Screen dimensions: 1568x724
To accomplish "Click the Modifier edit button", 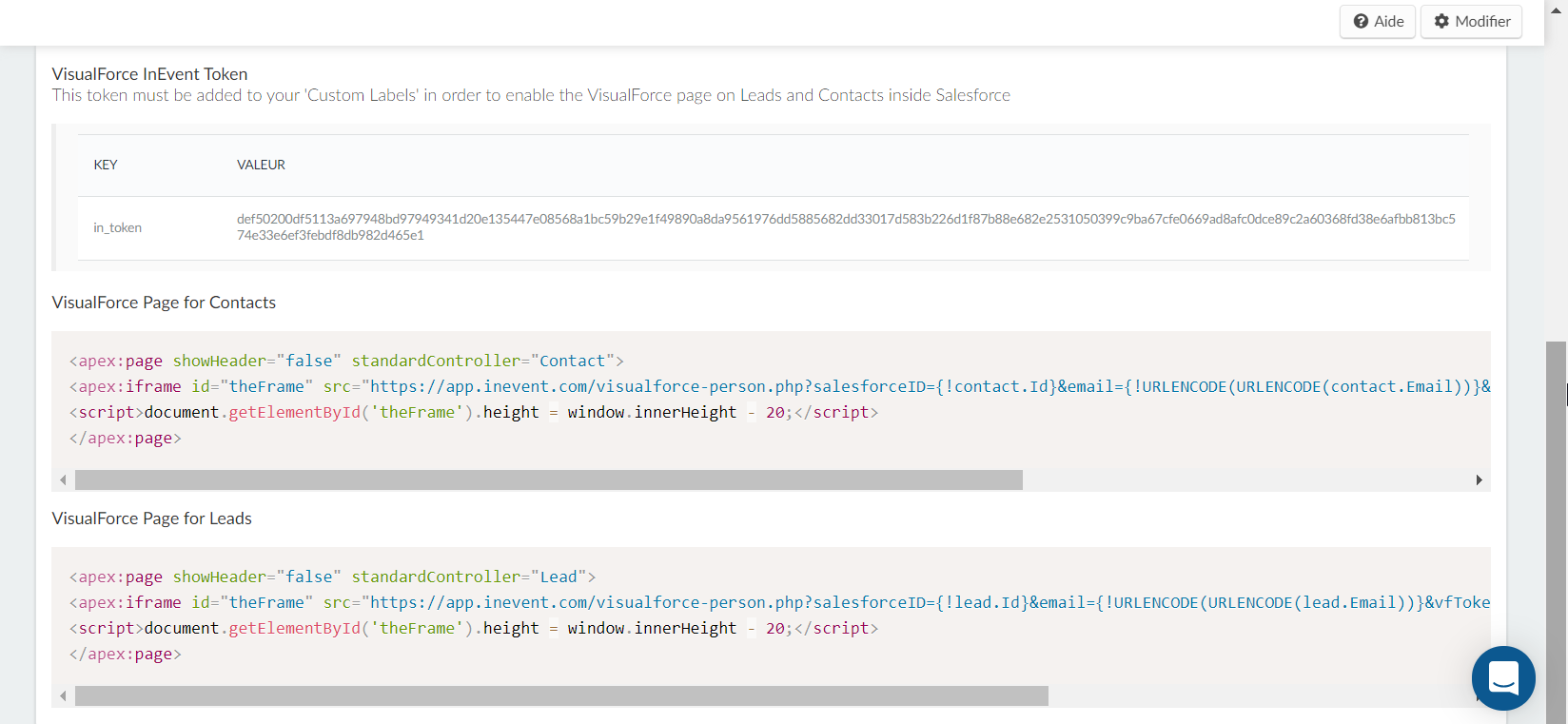I will click(1471, 21).
